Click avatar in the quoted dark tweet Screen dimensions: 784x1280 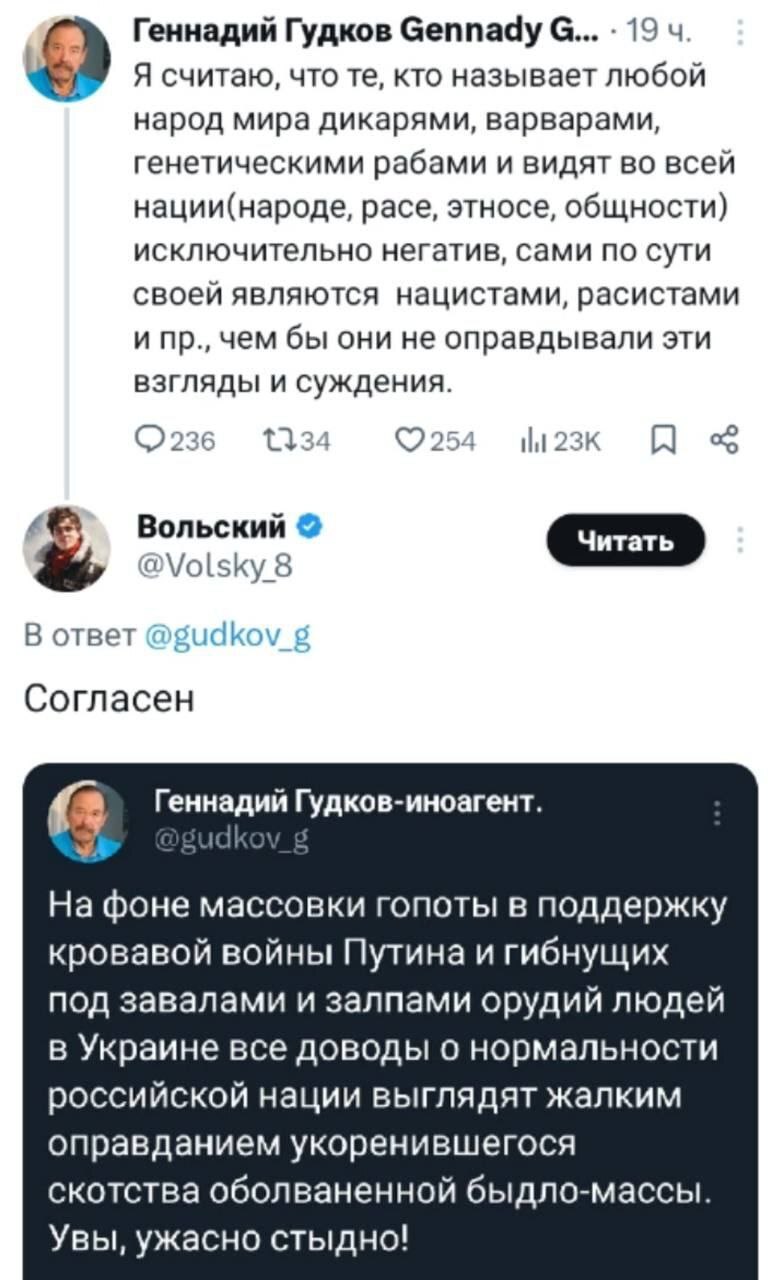pos(88,820)
